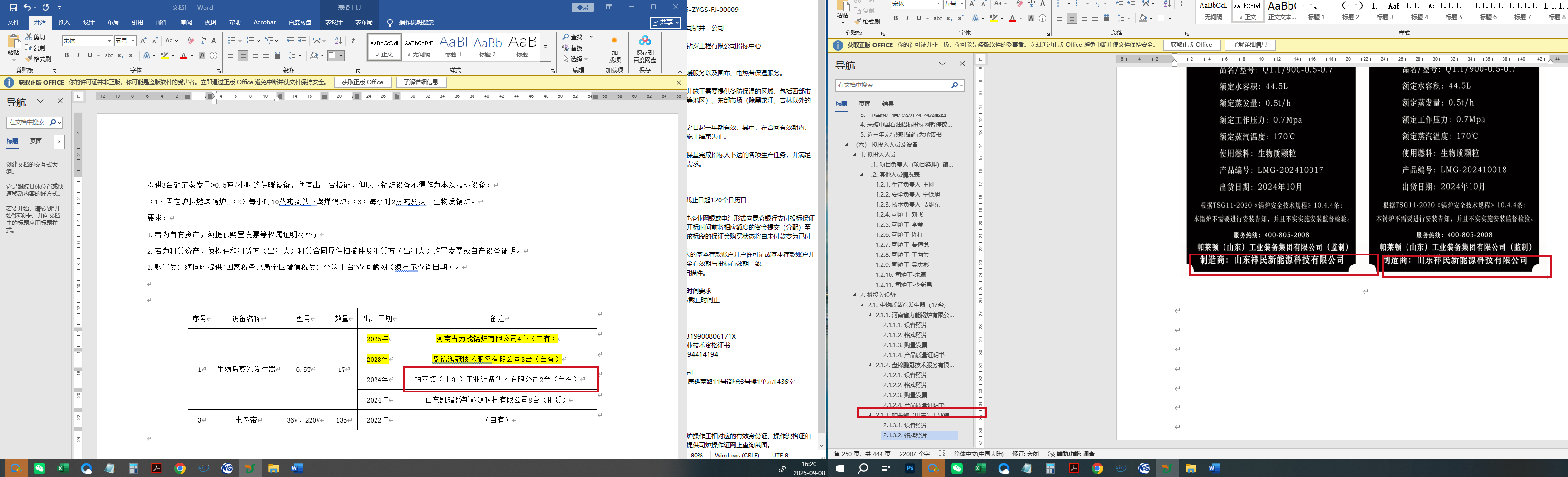Image resolution: width=1568 pixels, height=477 pixels.
Task: Toggle superscript in 文档1 Word ribbon
Action: point(131,55)
